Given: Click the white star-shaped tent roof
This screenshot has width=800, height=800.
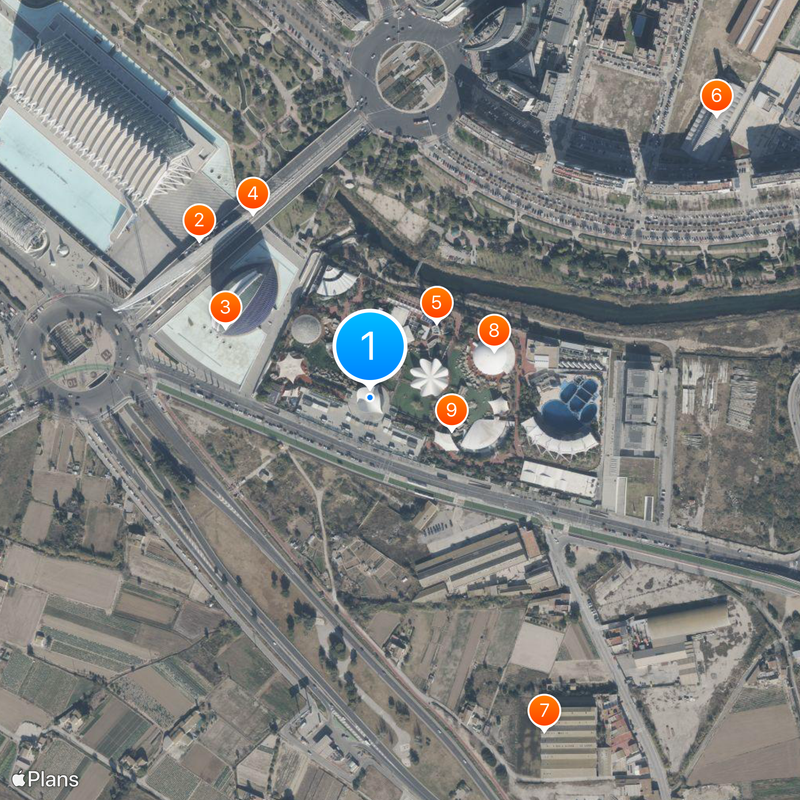Looking at the screenshot, I should pos(430,377).
